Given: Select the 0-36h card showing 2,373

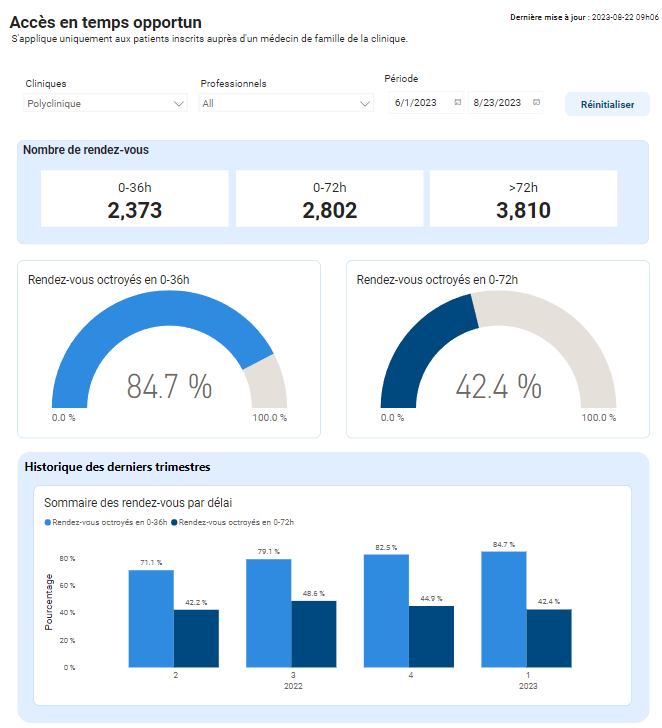Looking at the screenshot, I should point(134,199).
